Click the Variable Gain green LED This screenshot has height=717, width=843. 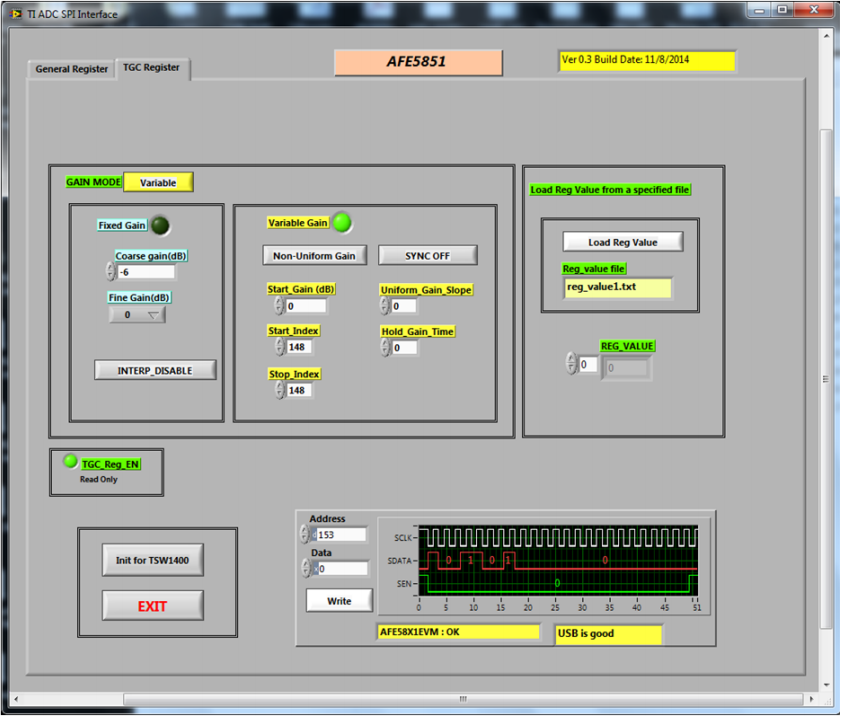(342, 222)
